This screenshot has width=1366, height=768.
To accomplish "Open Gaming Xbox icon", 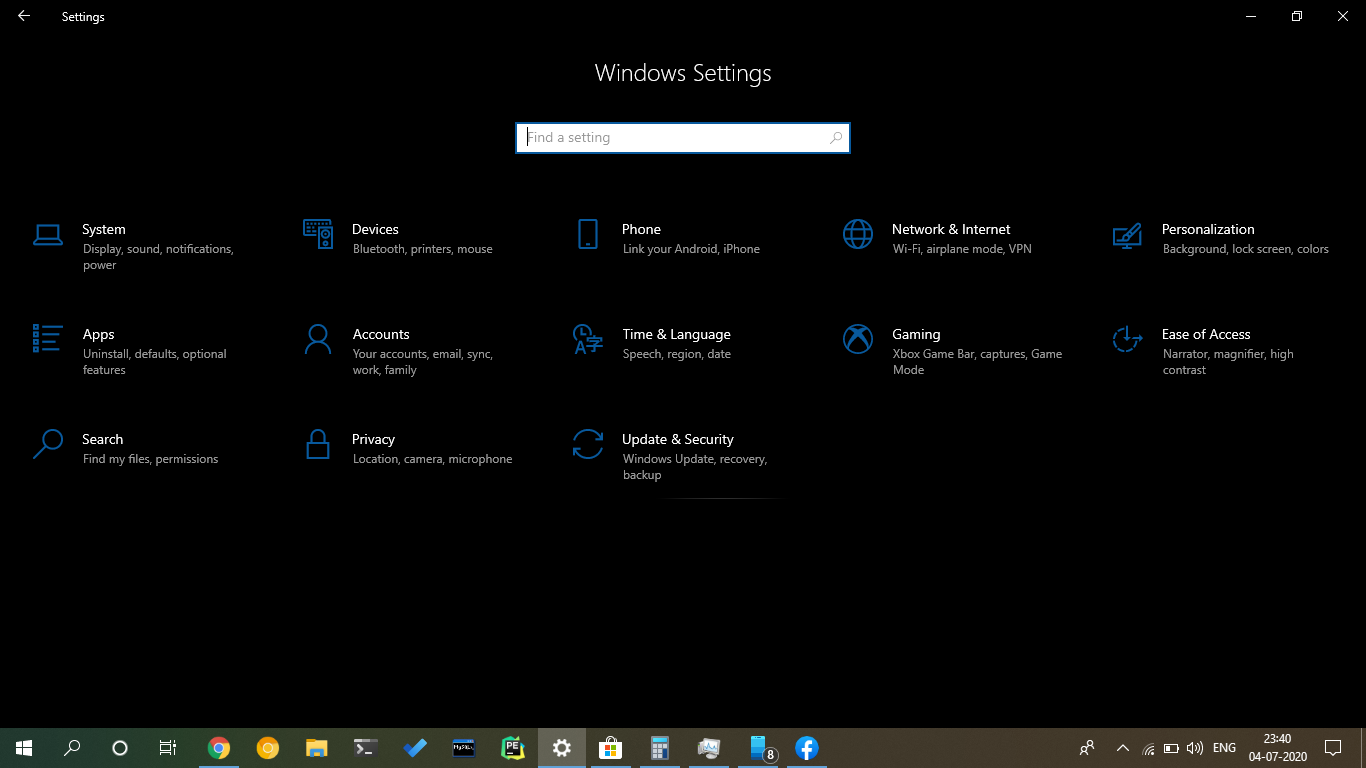I will (x=858, y=339).
